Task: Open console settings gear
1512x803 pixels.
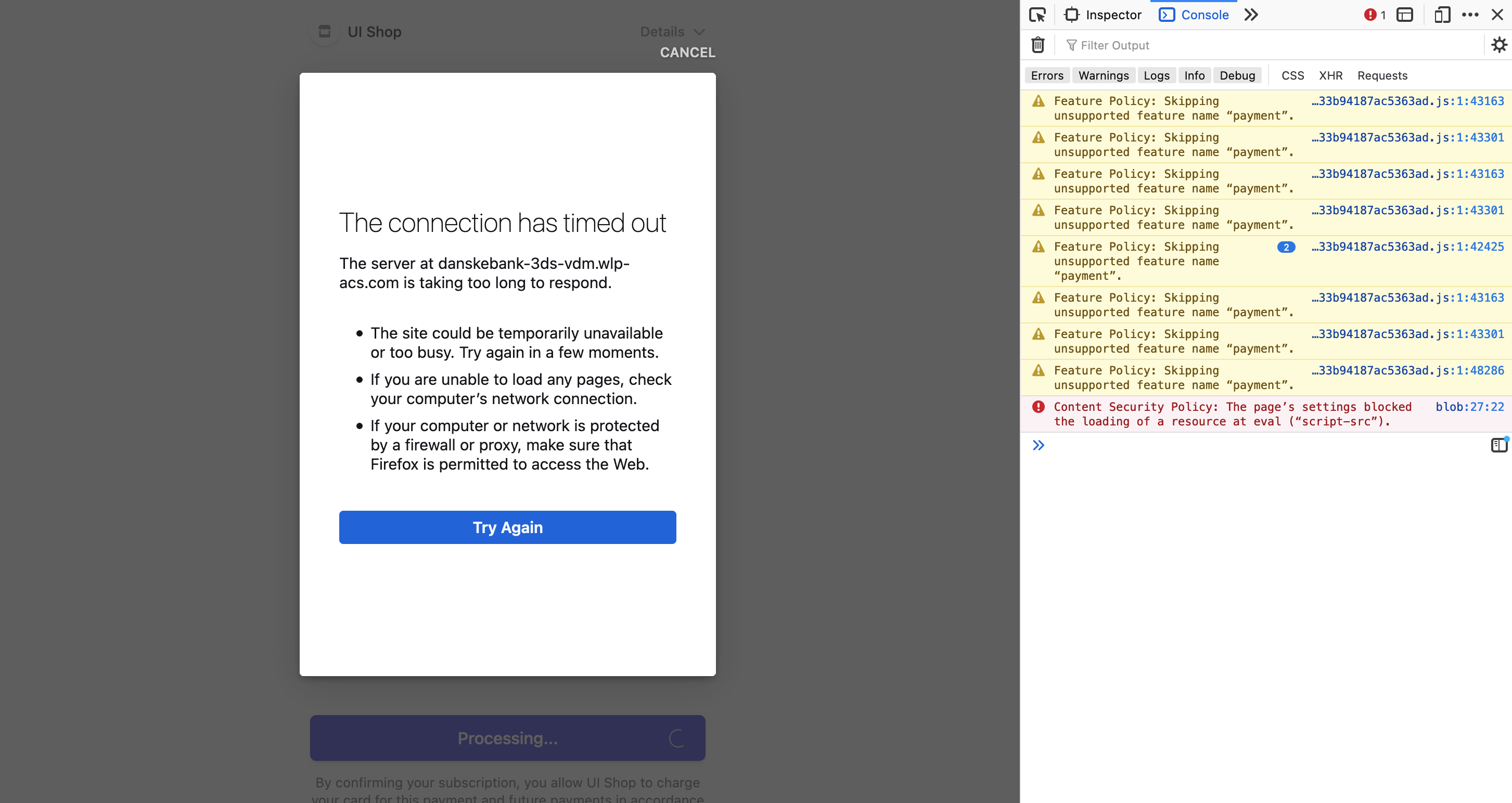Action: pyautogui.click(x=1498, y=45)
